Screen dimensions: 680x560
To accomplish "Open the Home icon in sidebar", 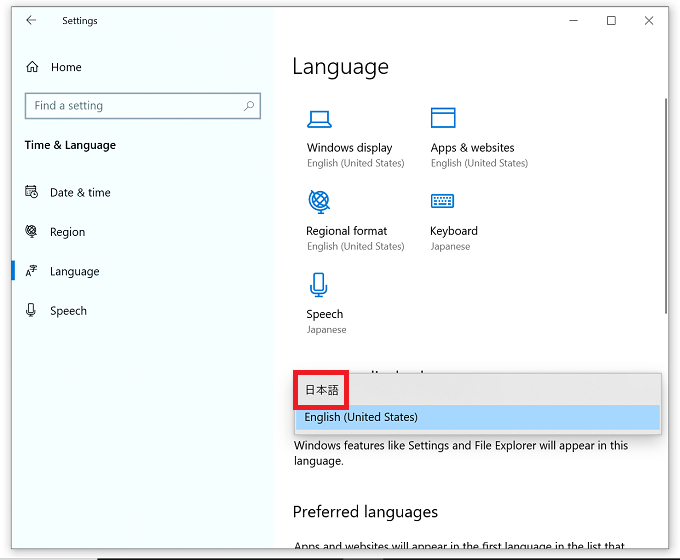I will point(32,67).
